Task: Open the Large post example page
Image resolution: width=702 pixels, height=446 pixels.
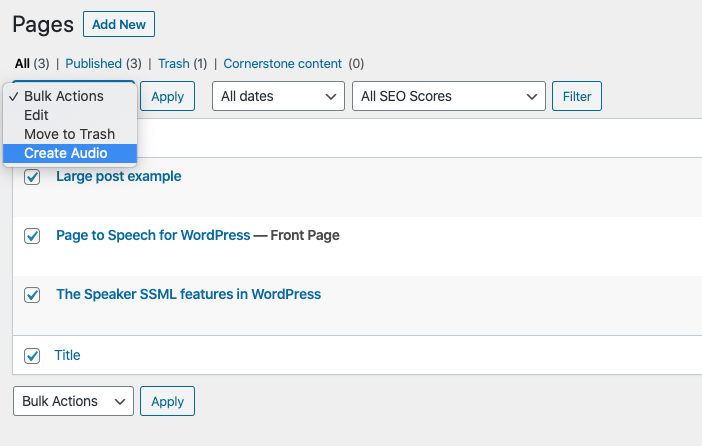Action: pyautogui.click(x=118, y=176)
